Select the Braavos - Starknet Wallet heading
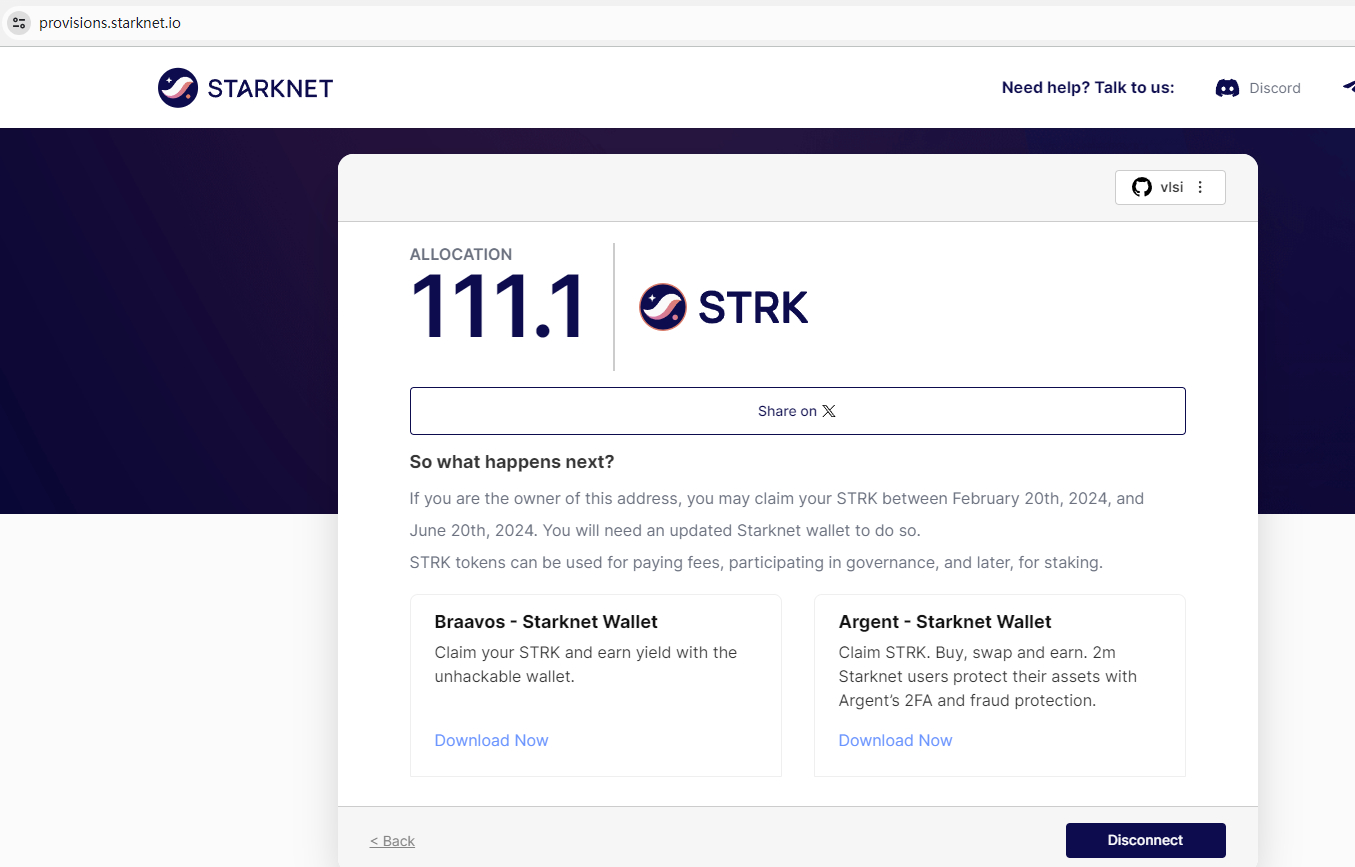The height and width of the screenshot is (867, 1355). coord(546,622)
